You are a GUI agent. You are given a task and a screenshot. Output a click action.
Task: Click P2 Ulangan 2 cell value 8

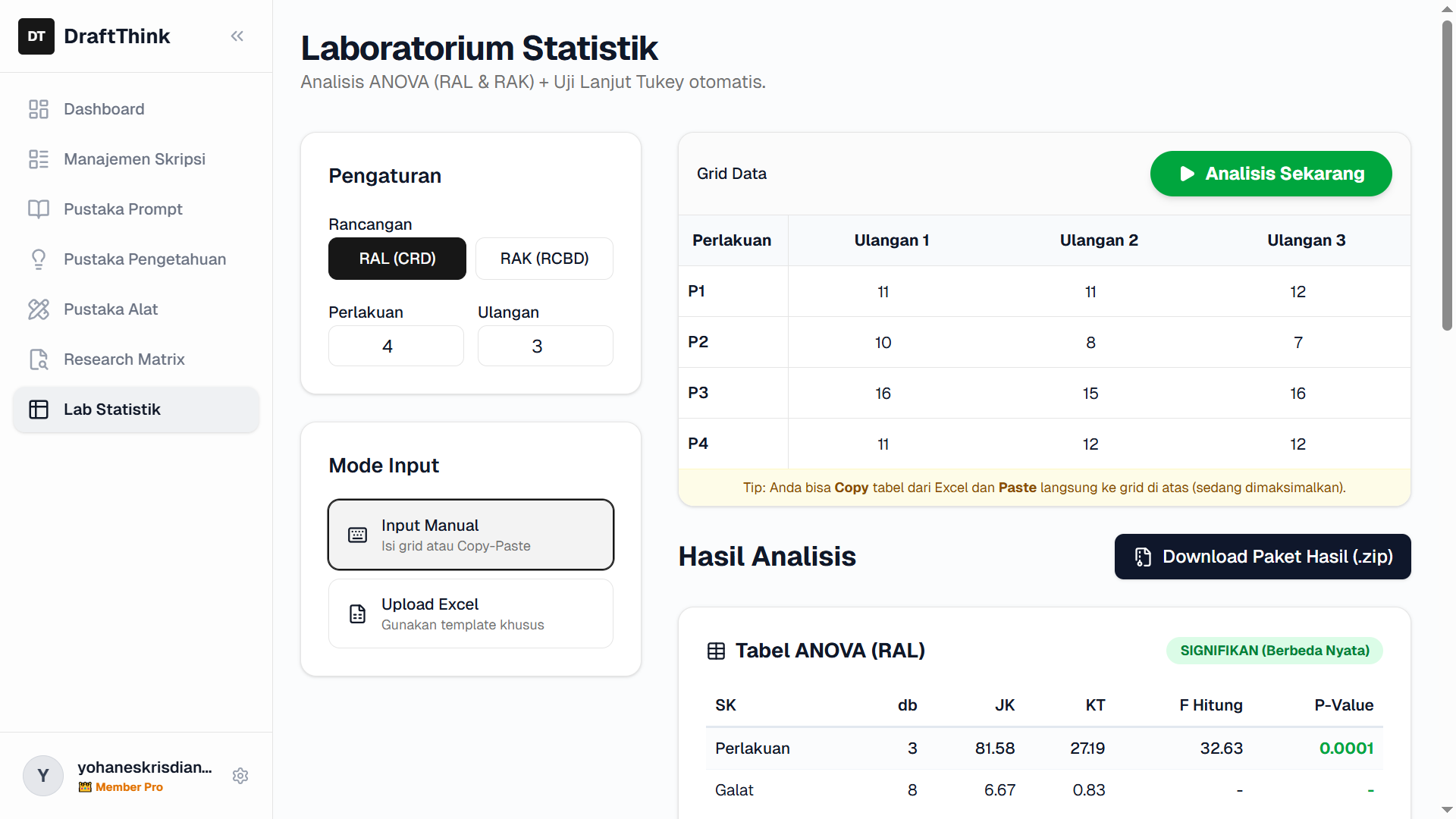(1090, 343)
